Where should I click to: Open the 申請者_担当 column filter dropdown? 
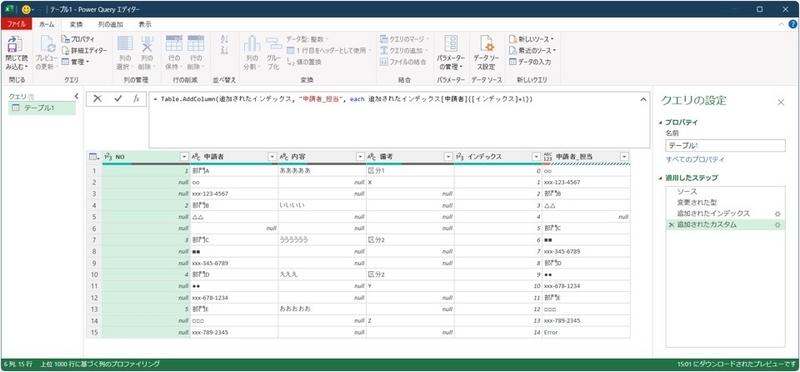pos(624,157)
